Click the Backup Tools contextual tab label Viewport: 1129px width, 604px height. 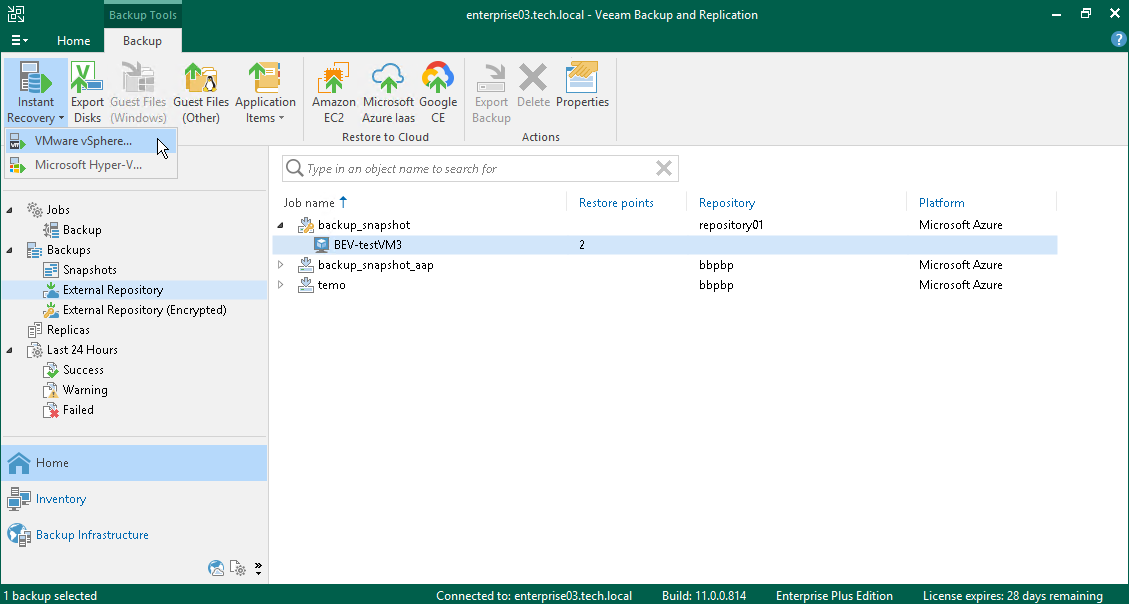point(143,15)
